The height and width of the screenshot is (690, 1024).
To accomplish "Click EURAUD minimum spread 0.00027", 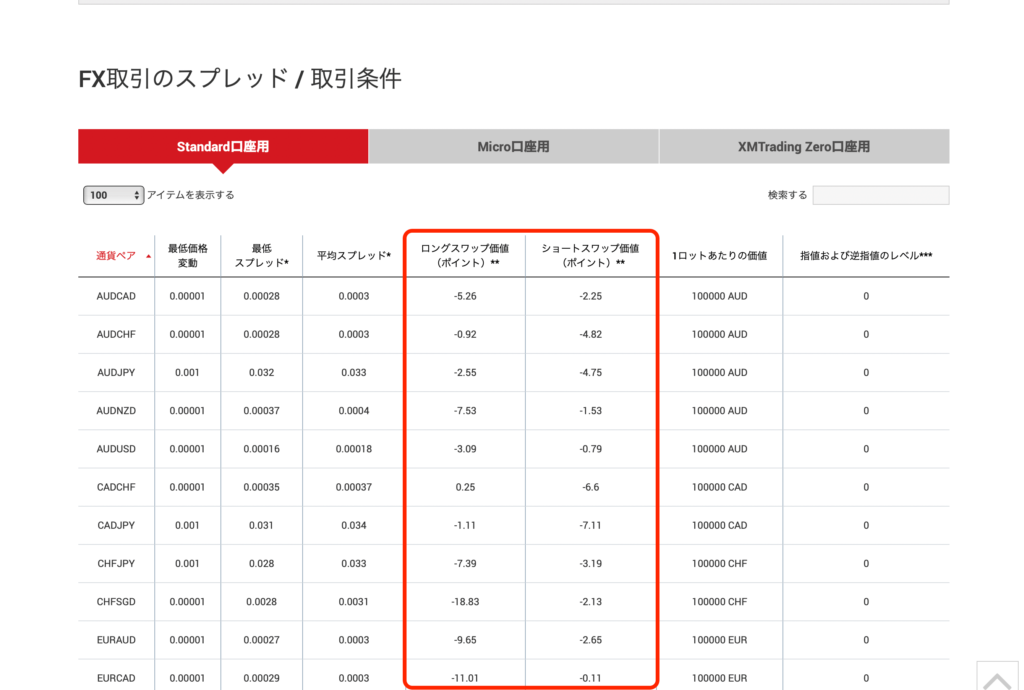I will tap(261, 640).
